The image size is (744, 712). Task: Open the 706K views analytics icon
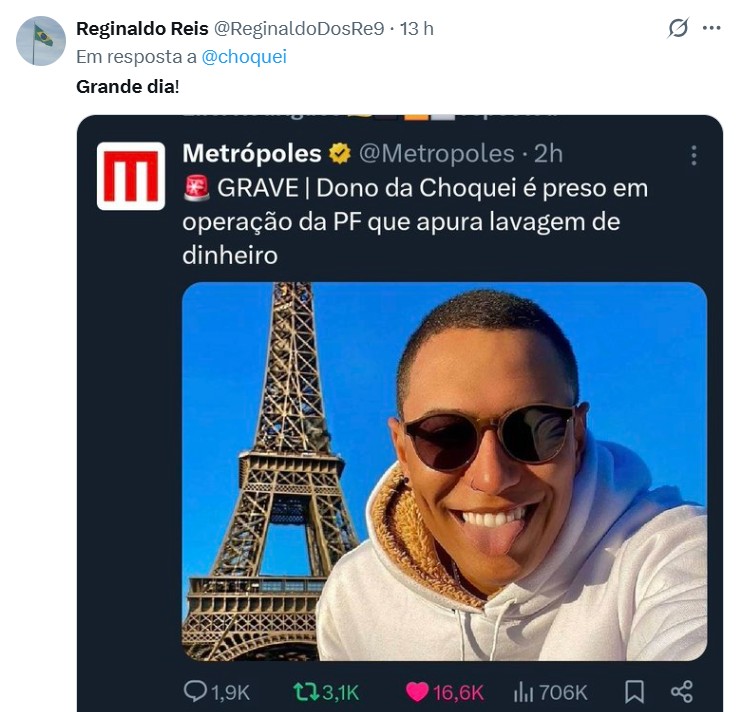(525, 691)
